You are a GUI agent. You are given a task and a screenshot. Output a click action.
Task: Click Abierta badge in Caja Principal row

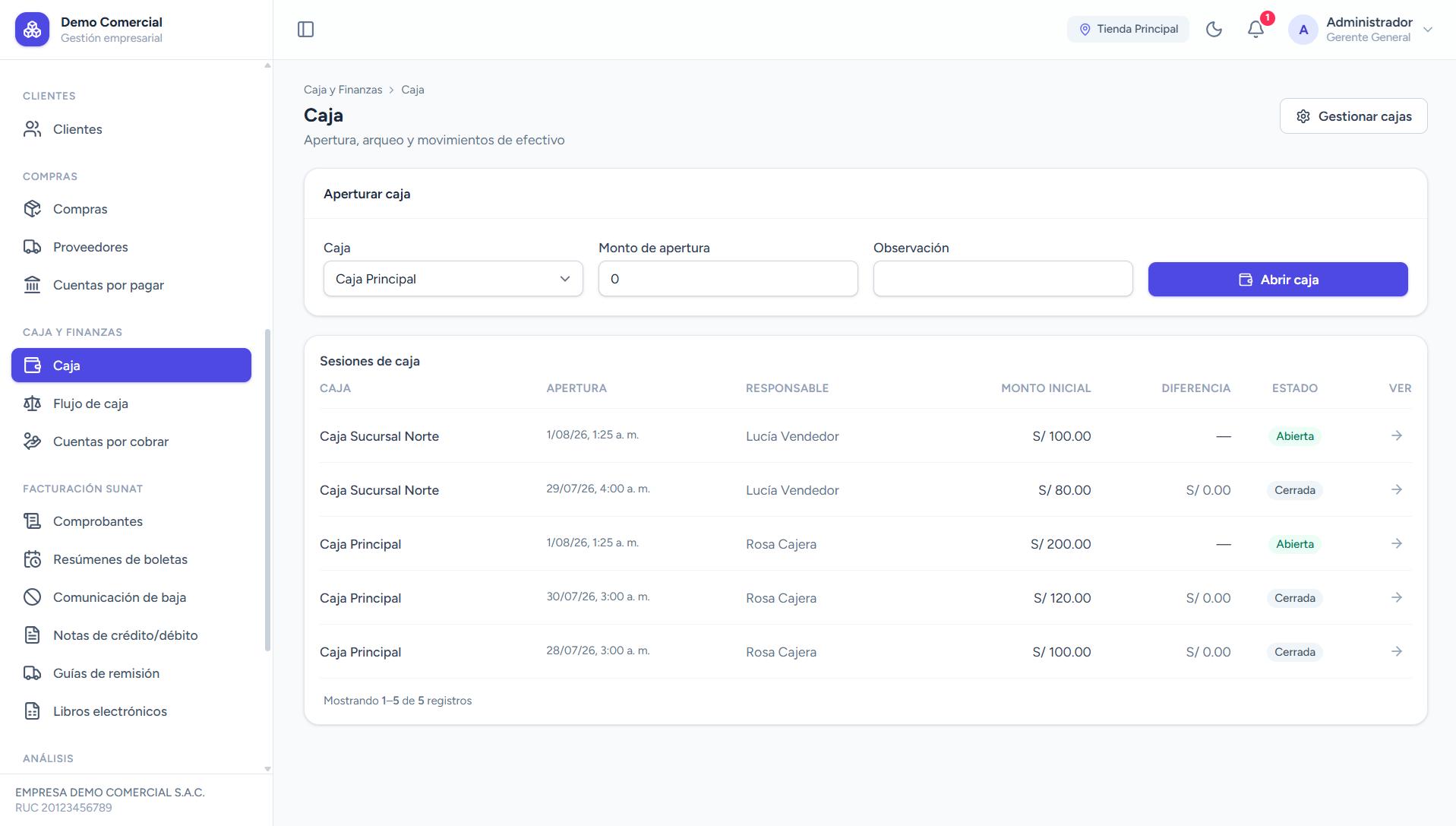click(1295, 544)
